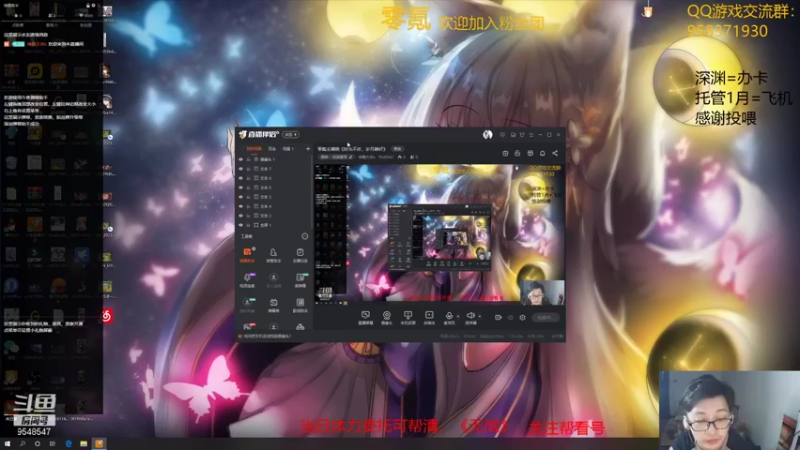Lock the 文本 7 layer

(x=248, y=169)
